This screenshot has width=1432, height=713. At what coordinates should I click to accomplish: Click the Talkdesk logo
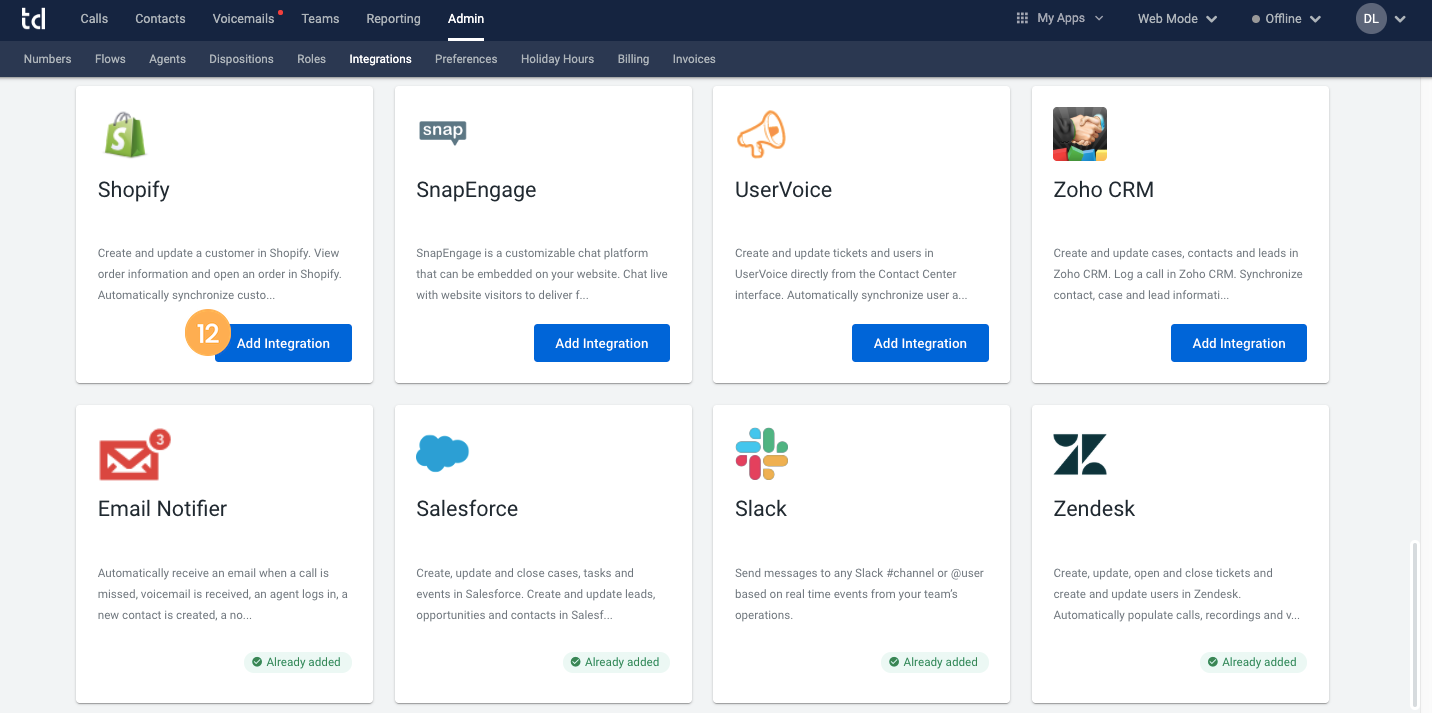[33, 17]
